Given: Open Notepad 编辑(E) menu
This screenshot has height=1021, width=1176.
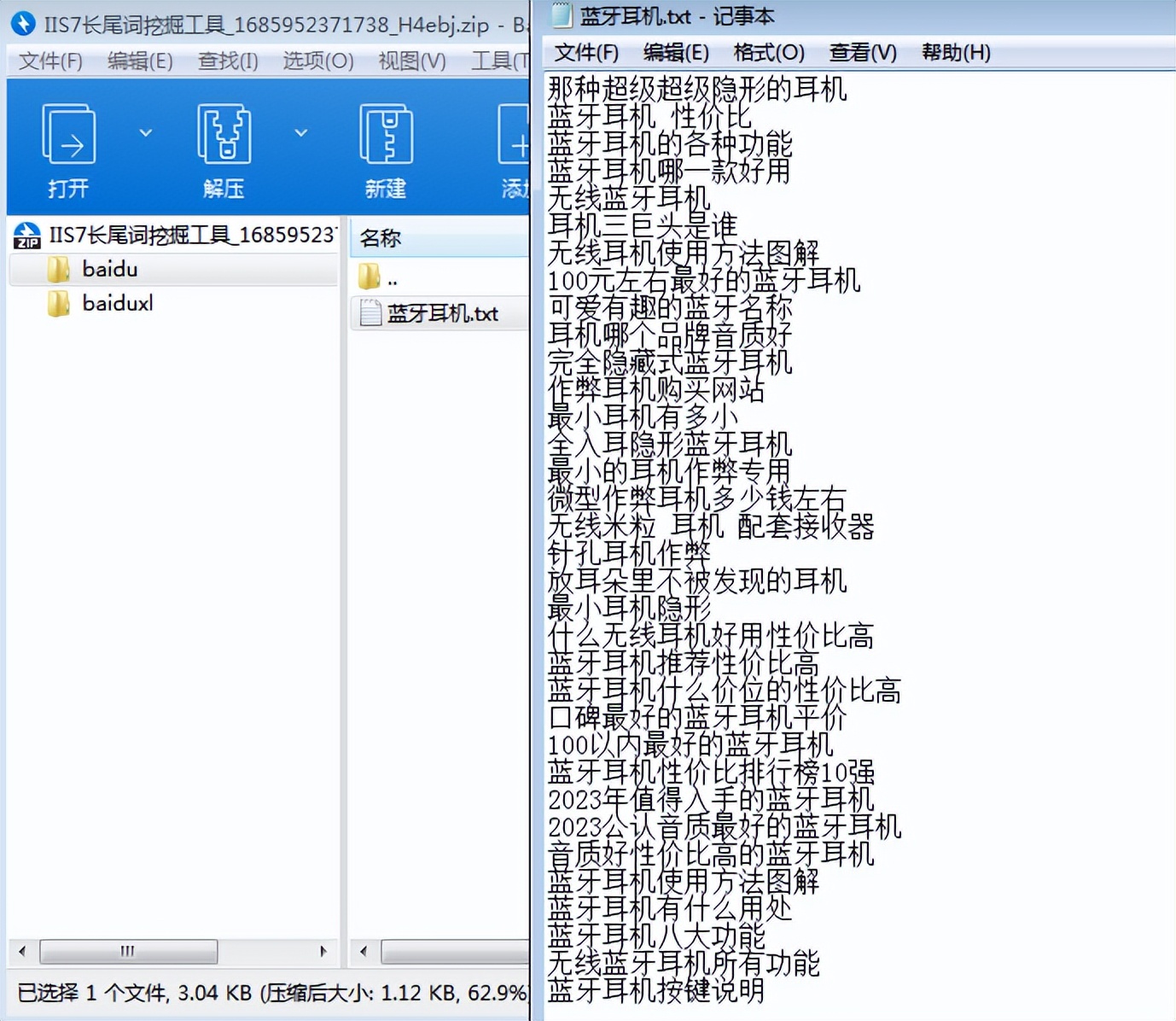Looking at the screenshot, I should [x=676, y=53].
